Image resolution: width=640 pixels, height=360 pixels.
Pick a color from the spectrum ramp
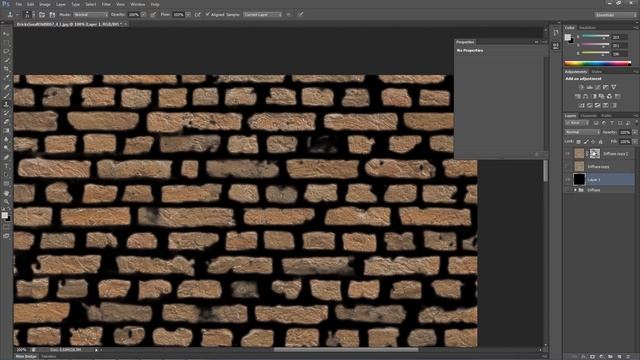(x=598, y=63)
